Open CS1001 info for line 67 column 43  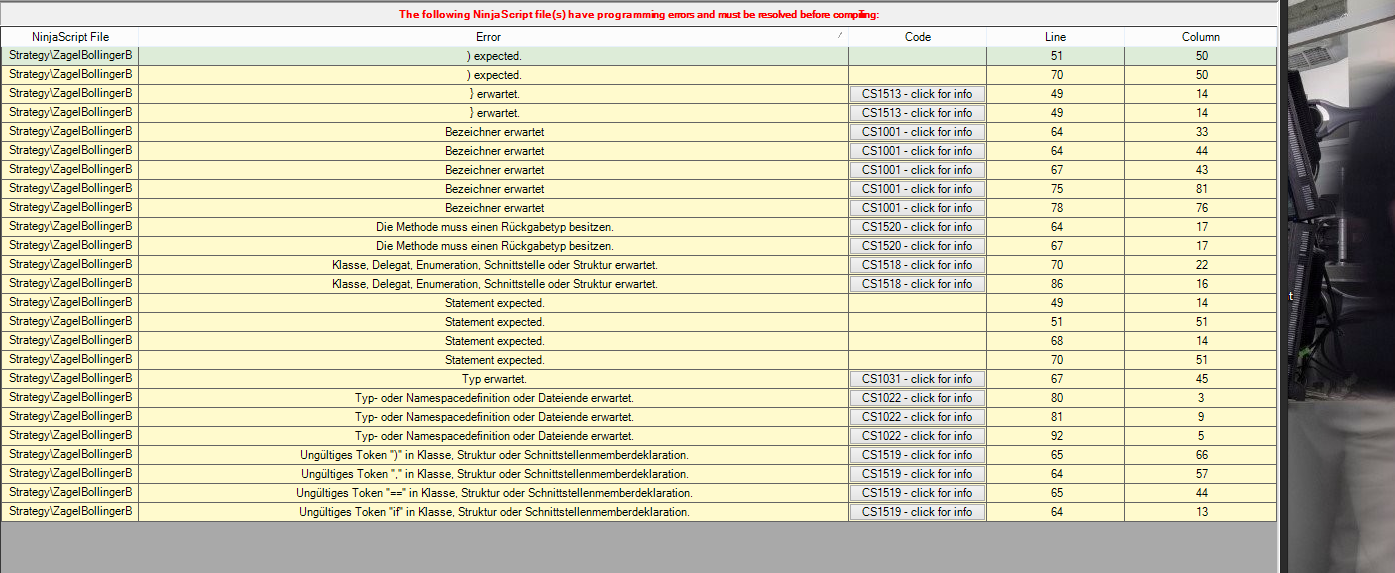(x=917, y=170)
